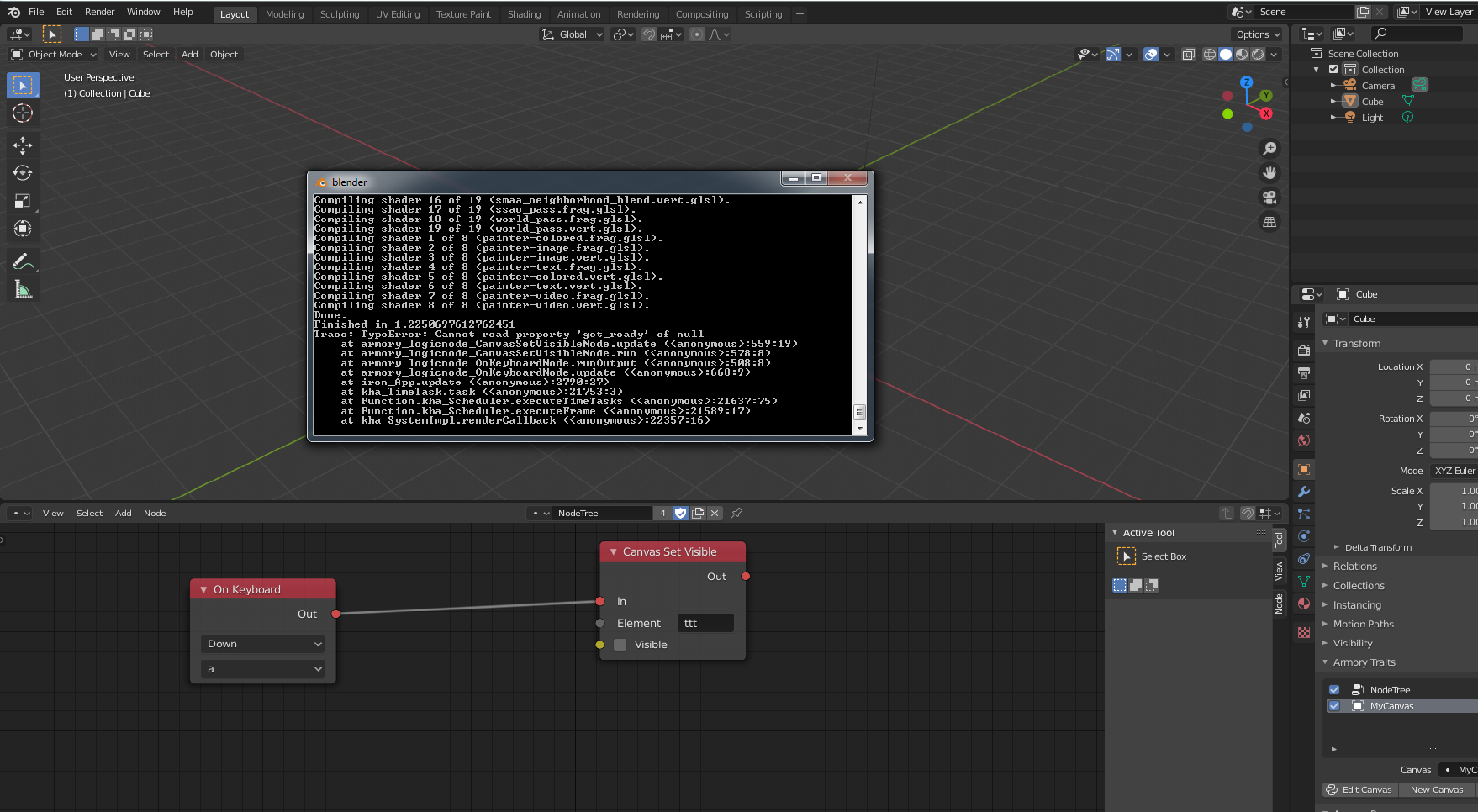Viewport: 1478px width, 812px height.
Task: Pin the NodeTree in node editor
Action: coord(736,513)
